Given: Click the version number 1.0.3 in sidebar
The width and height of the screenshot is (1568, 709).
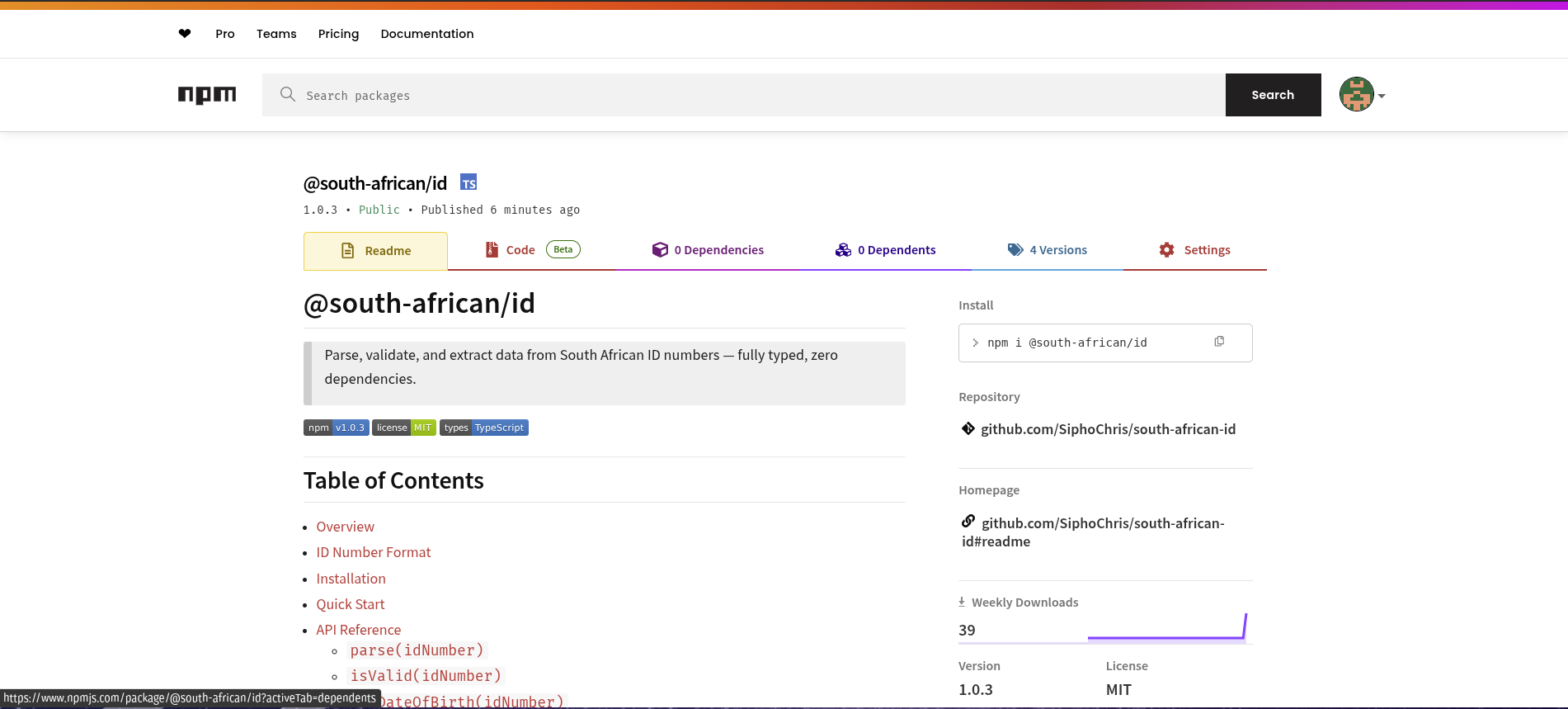Looking at the screenshot, I should pos(976,689).
